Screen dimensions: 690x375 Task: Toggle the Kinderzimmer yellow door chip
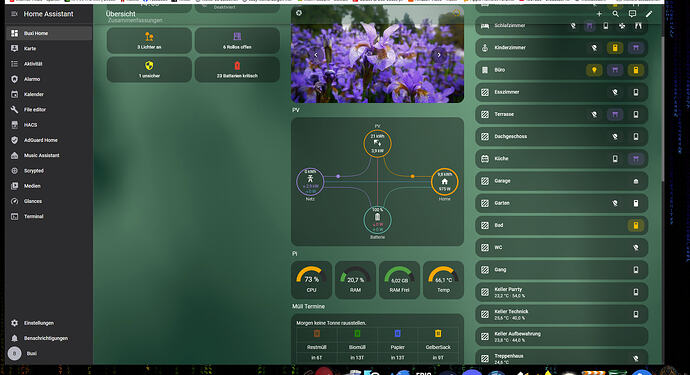pos(615,48)
